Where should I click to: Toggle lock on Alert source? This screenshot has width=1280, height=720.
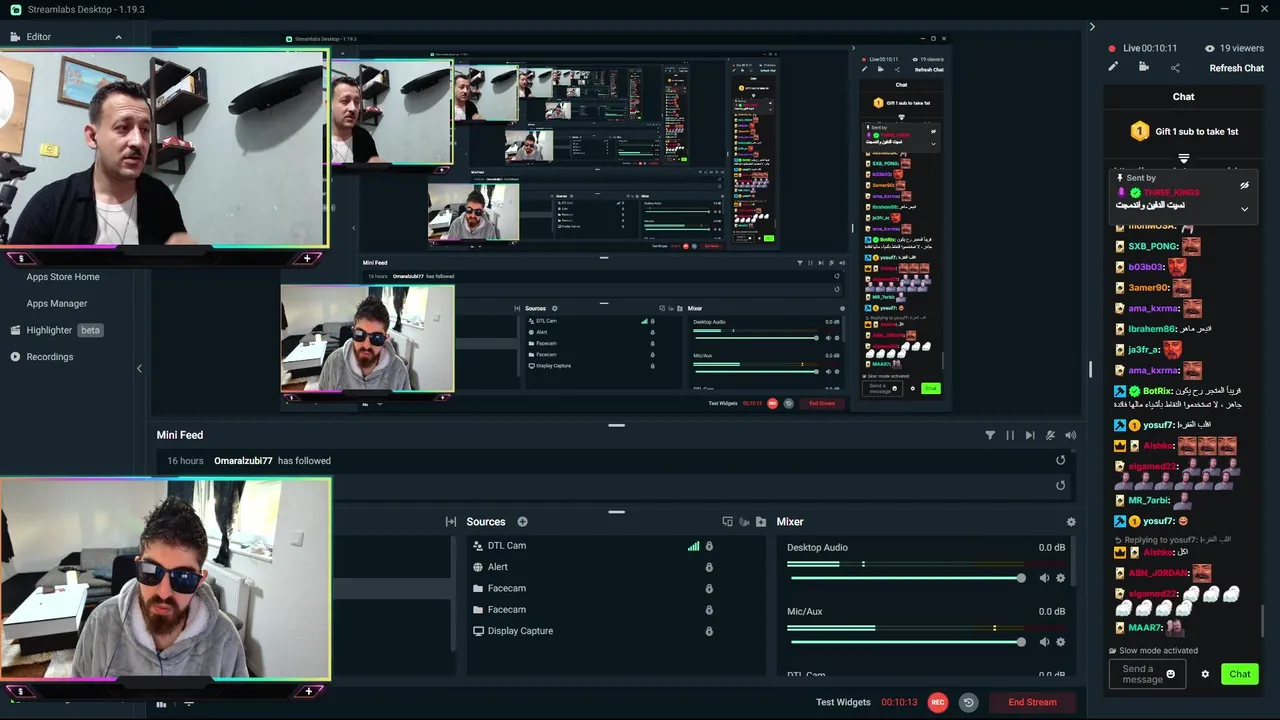pos(709,567)
